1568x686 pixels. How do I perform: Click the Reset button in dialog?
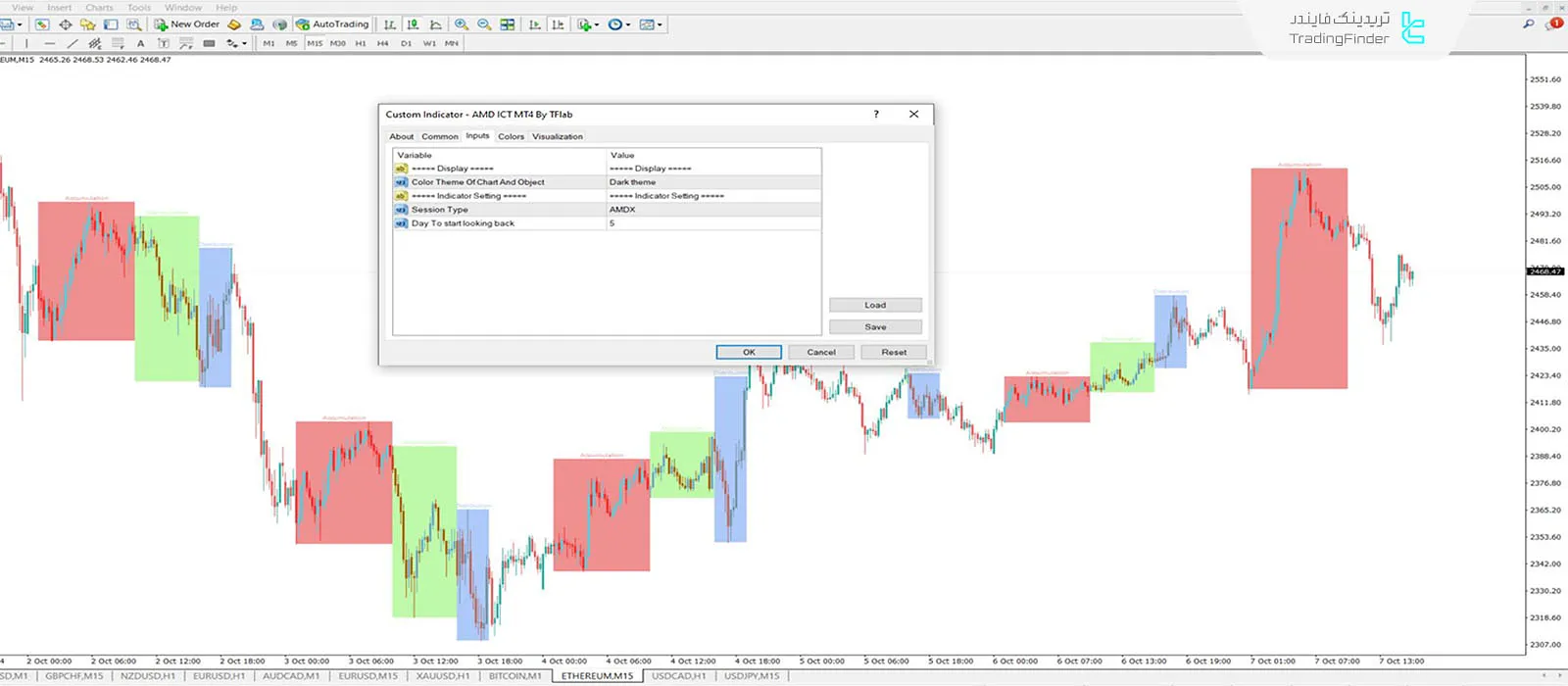[x=893, y=352]
